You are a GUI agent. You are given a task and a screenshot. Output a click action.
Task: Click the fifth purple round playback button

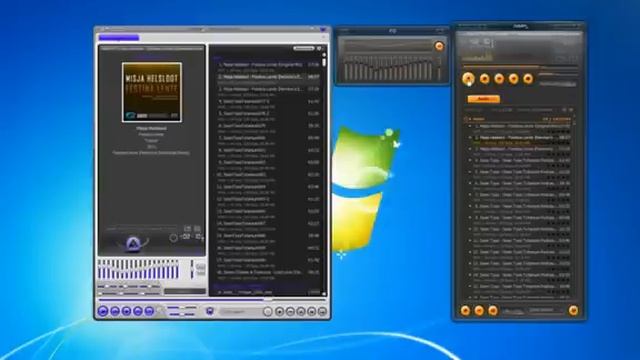149,311
